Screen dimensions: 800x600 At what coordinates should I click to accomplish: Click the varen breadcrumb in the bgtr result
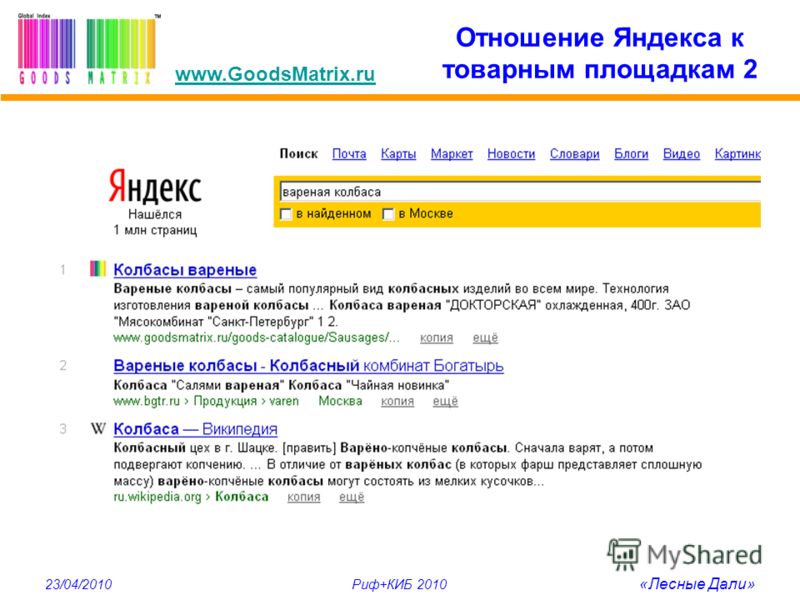[x=284, y=401]
